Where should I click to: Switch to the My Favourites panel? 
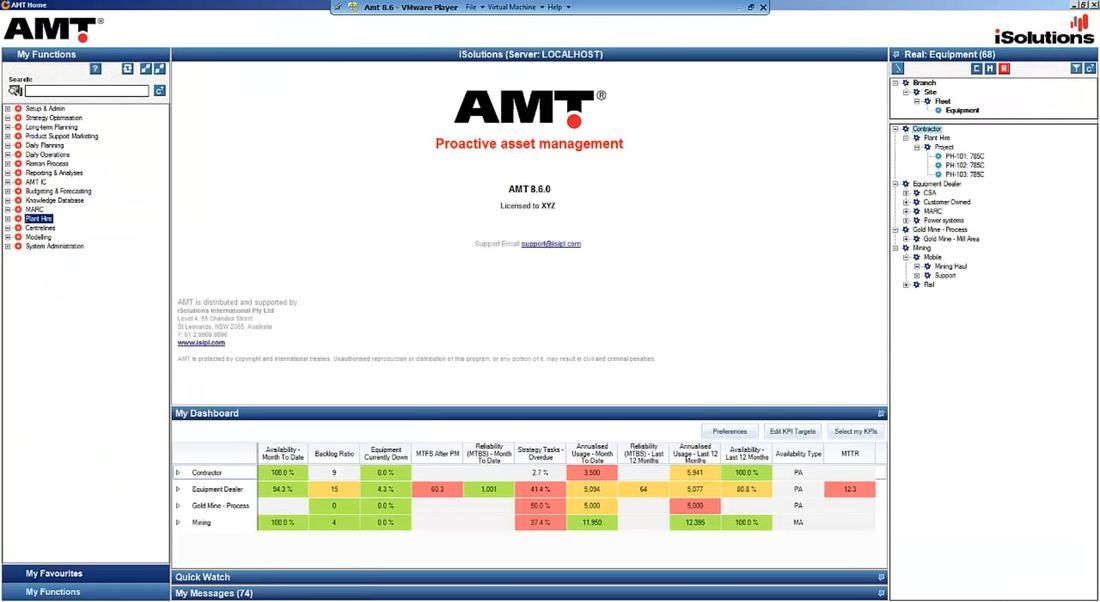55,573
